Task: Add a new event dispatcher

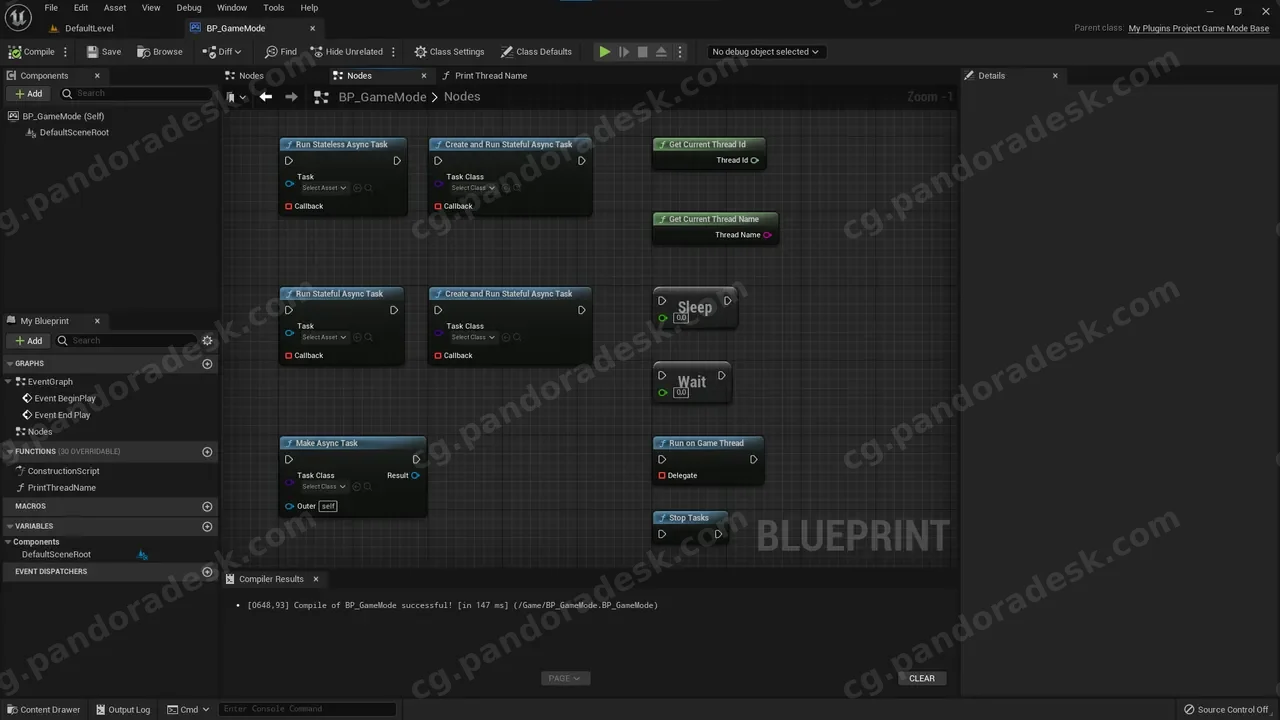Action: pyautogui.click(x=207, y=572)
